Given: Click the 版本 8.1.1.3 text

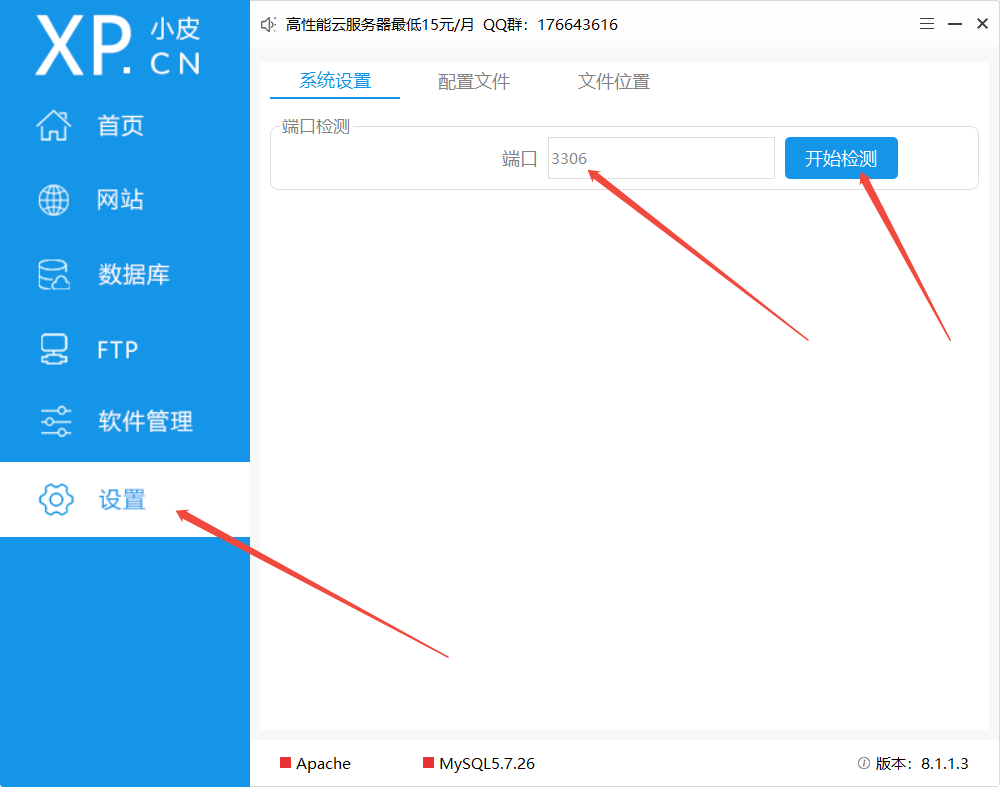Looking at the screenshot, I should pos(922,764).
